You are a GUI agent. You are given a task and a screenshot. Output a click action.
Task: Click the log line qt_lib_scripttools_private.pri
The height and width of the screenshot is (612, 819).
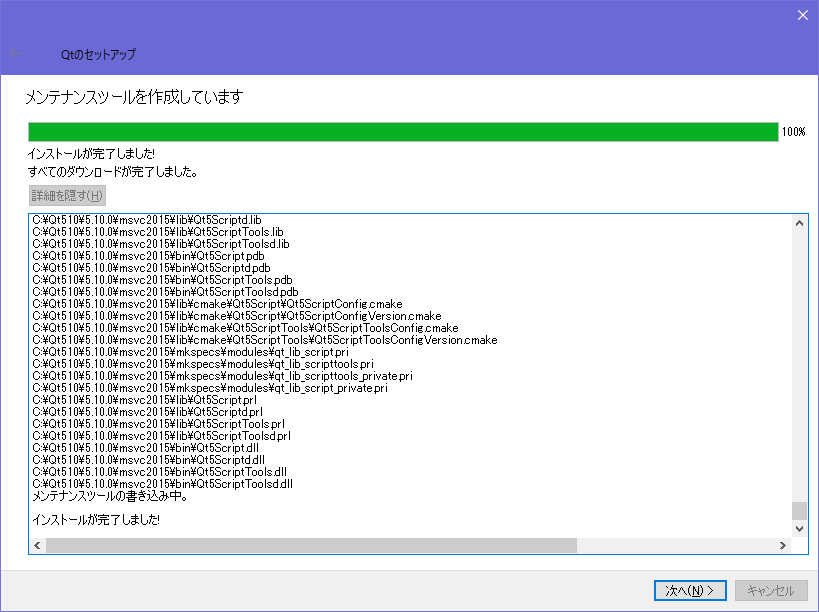point(223,376)
